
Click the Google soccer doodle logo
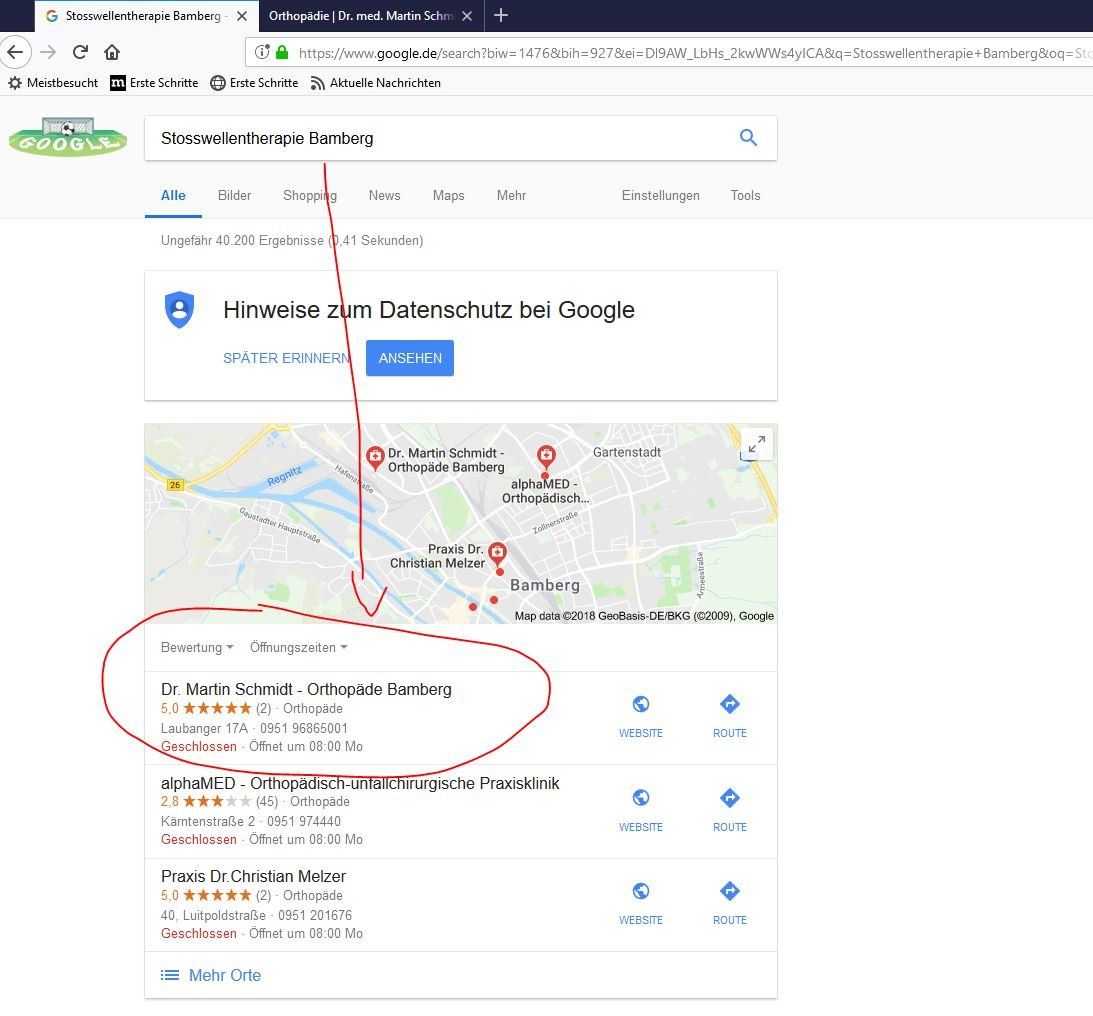pyautogui.click(x=68, y=137)
